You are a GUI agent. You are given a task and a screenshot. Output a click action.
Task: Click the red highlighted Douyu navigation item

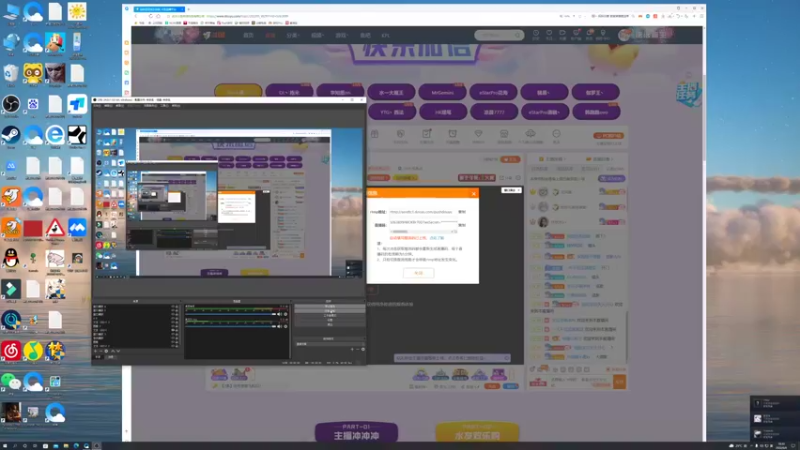click(270, 35)
